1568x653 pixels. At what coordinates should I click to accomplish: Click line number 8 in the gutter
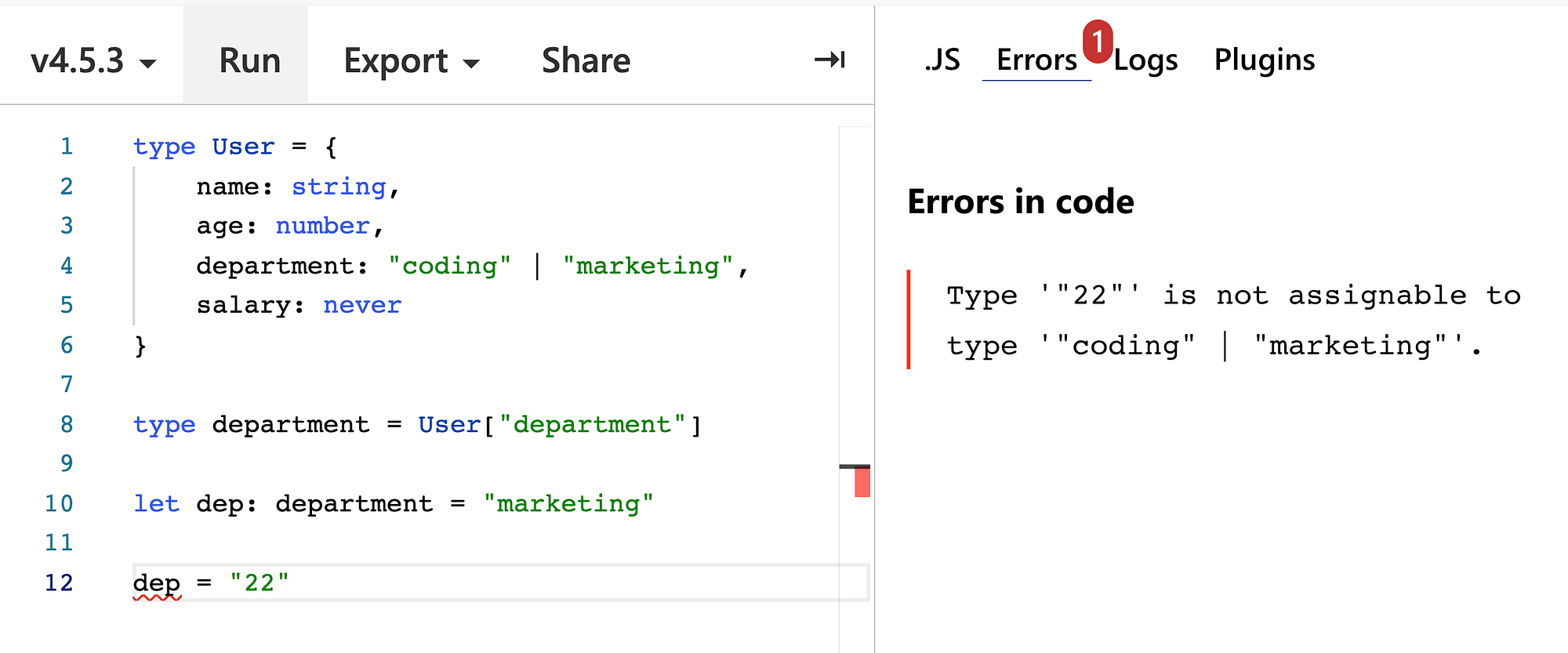67,424
